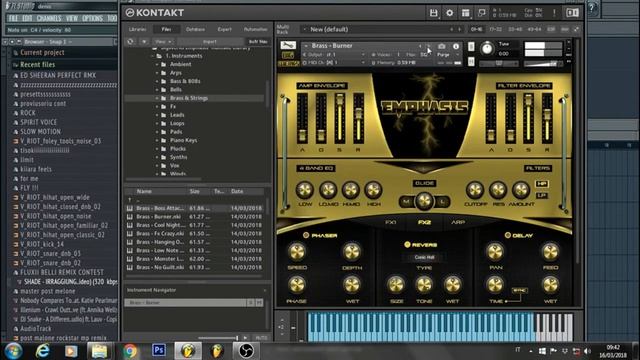Adjust the Delay Feed knob
This screenshot has width=640, height=360.
click(550, 252)
